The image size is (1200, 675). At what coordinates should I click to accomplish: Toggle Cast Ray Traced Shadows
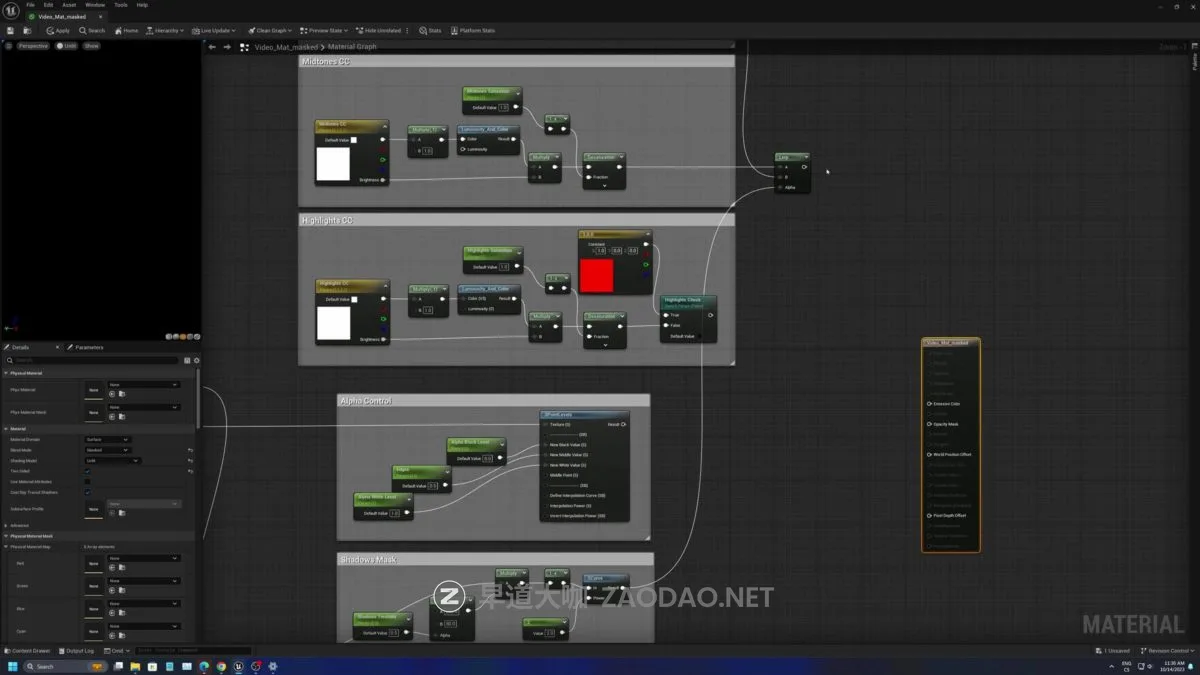[87, 492]
